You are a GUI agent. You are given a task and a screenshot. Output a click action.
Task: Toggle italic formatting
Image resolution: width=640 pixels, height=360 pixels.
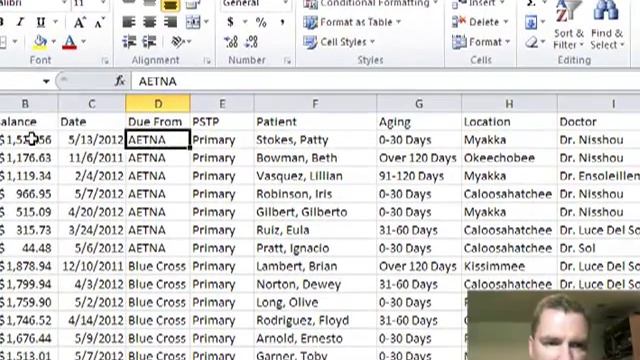coord(20,22)
